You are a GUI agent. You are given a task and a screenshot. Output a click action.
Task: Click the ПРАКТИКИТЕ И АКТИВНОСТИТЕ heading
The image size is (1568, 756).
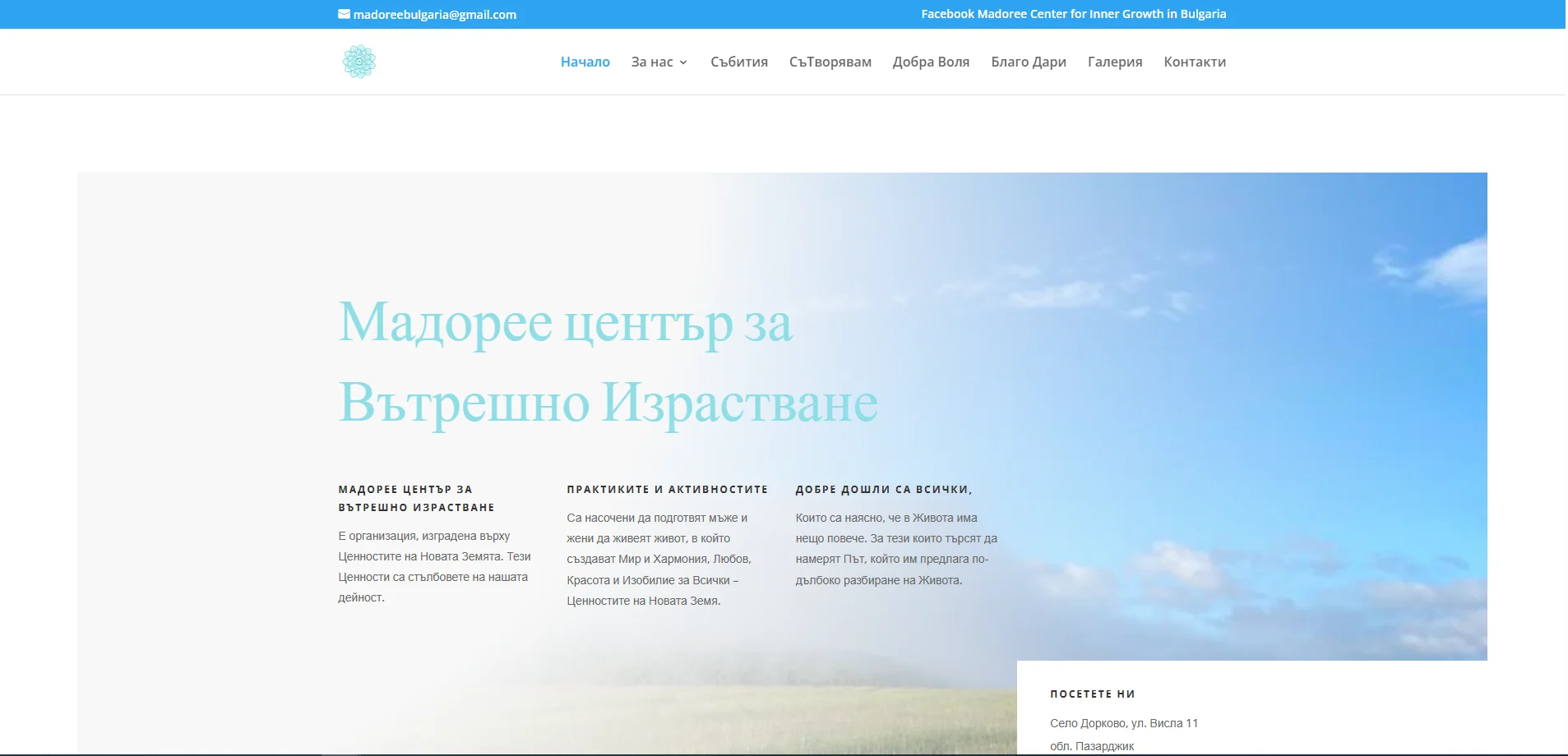[668, 489]
